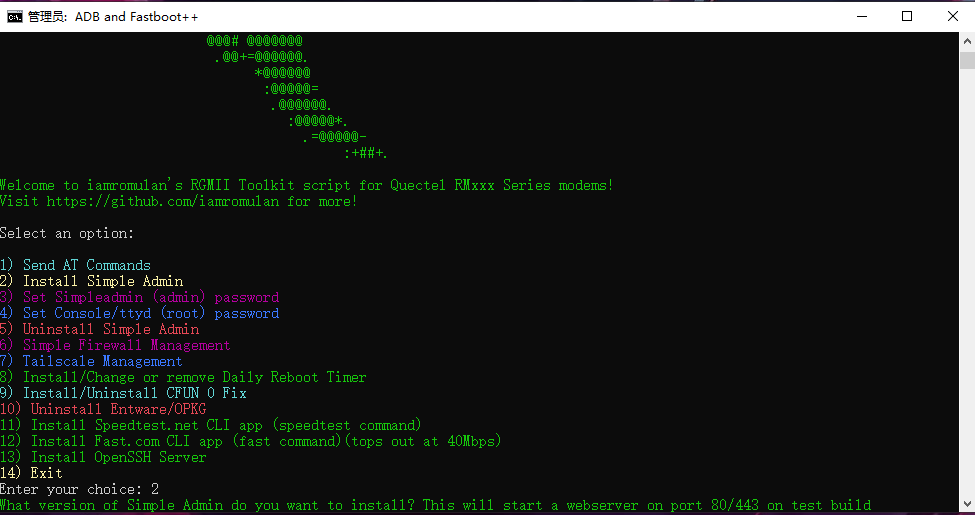
Task: Click the 'Uninstall Simple Admin' line
Action: pos(99,329)
